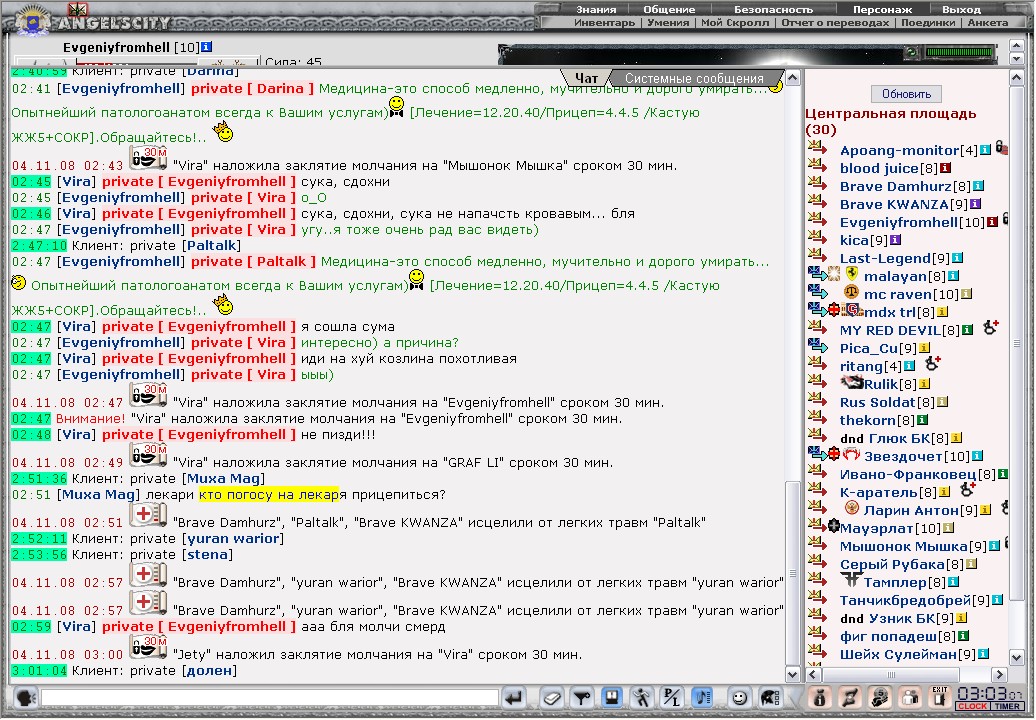1036x720 pixels.
Task: Open the smileys face icon
Action: (740, 698)
